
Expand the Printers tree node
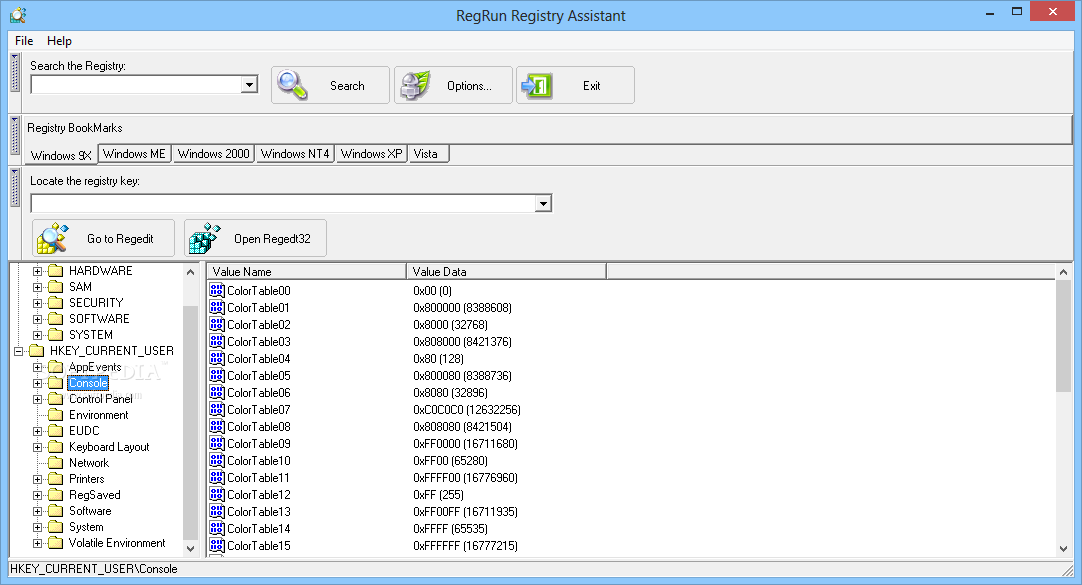[x=38, y=479]
